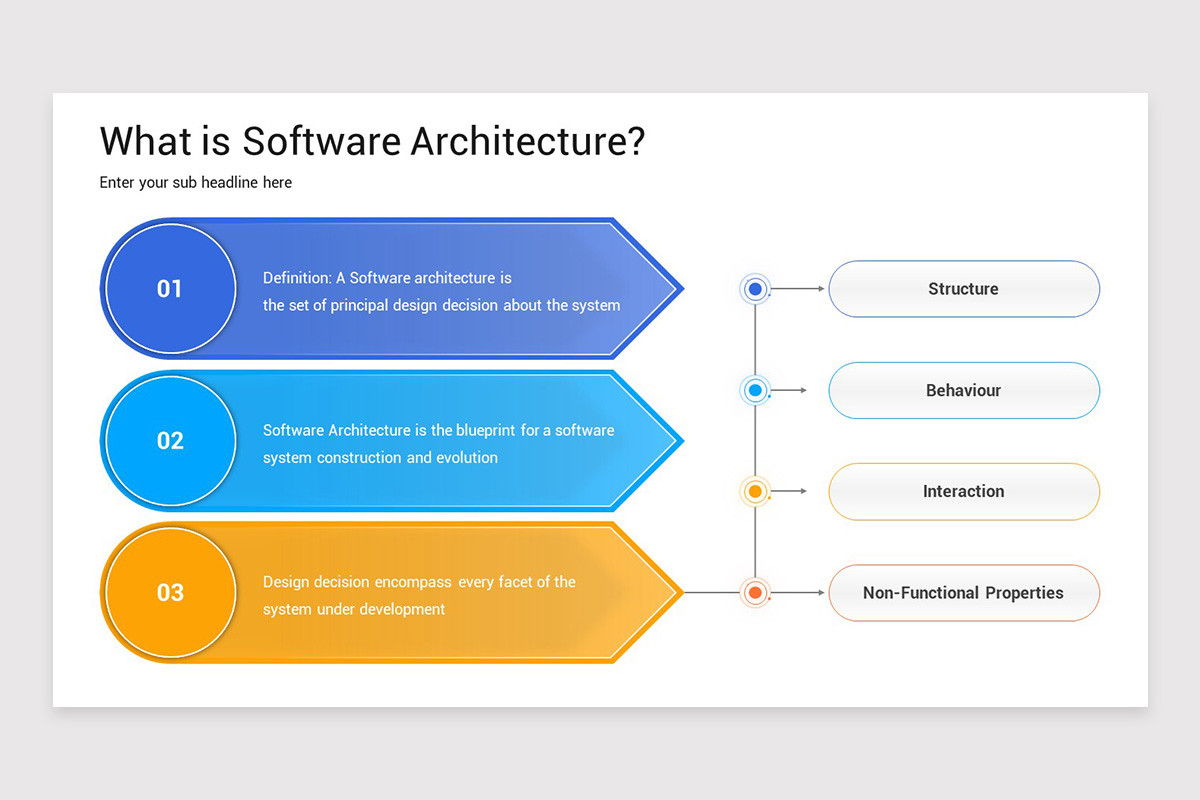
Task: Select the light blue circle numbered 02
Action: tap(170, 441)
